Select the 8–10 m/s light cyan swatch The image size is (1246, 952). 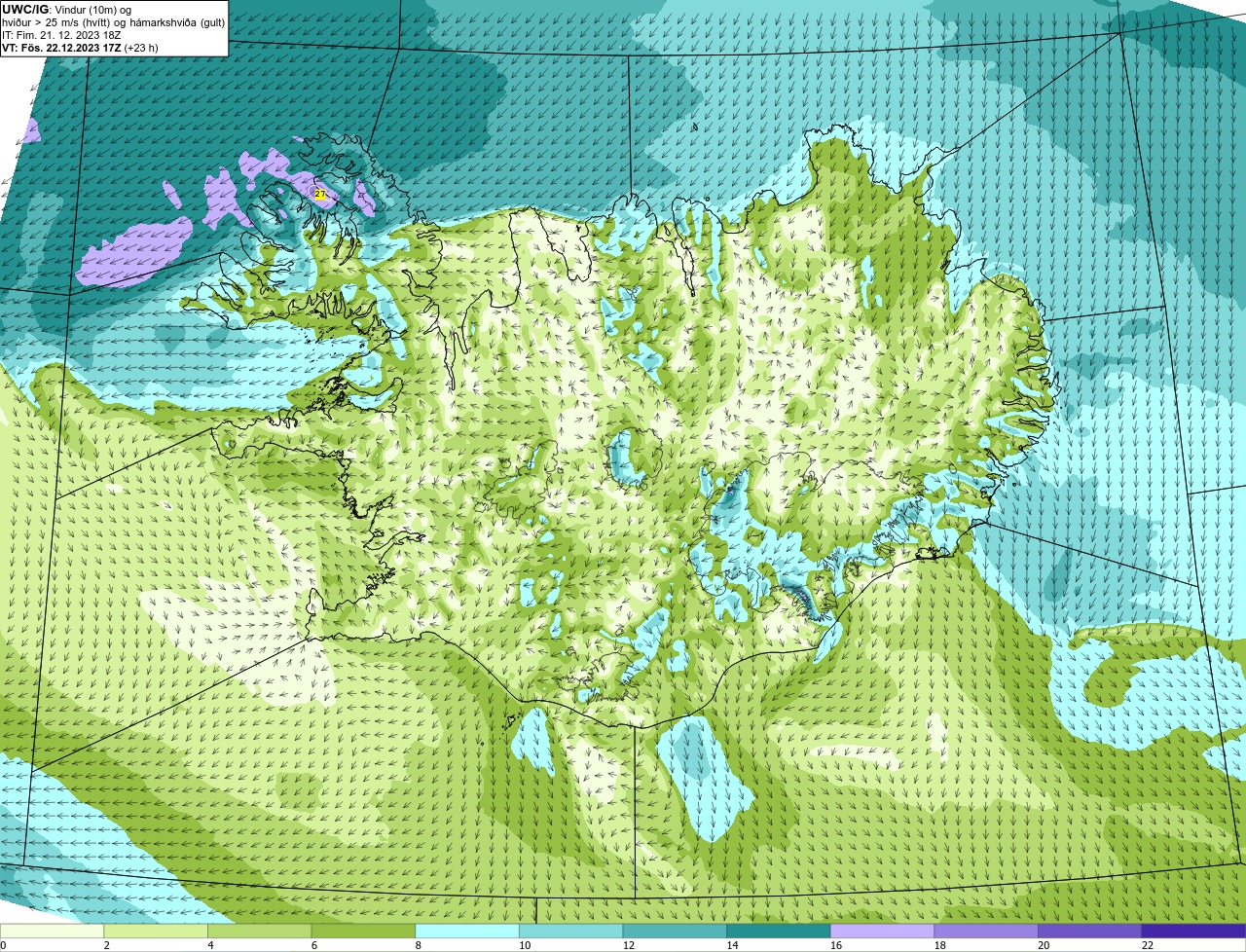click(x=467, y=931)
